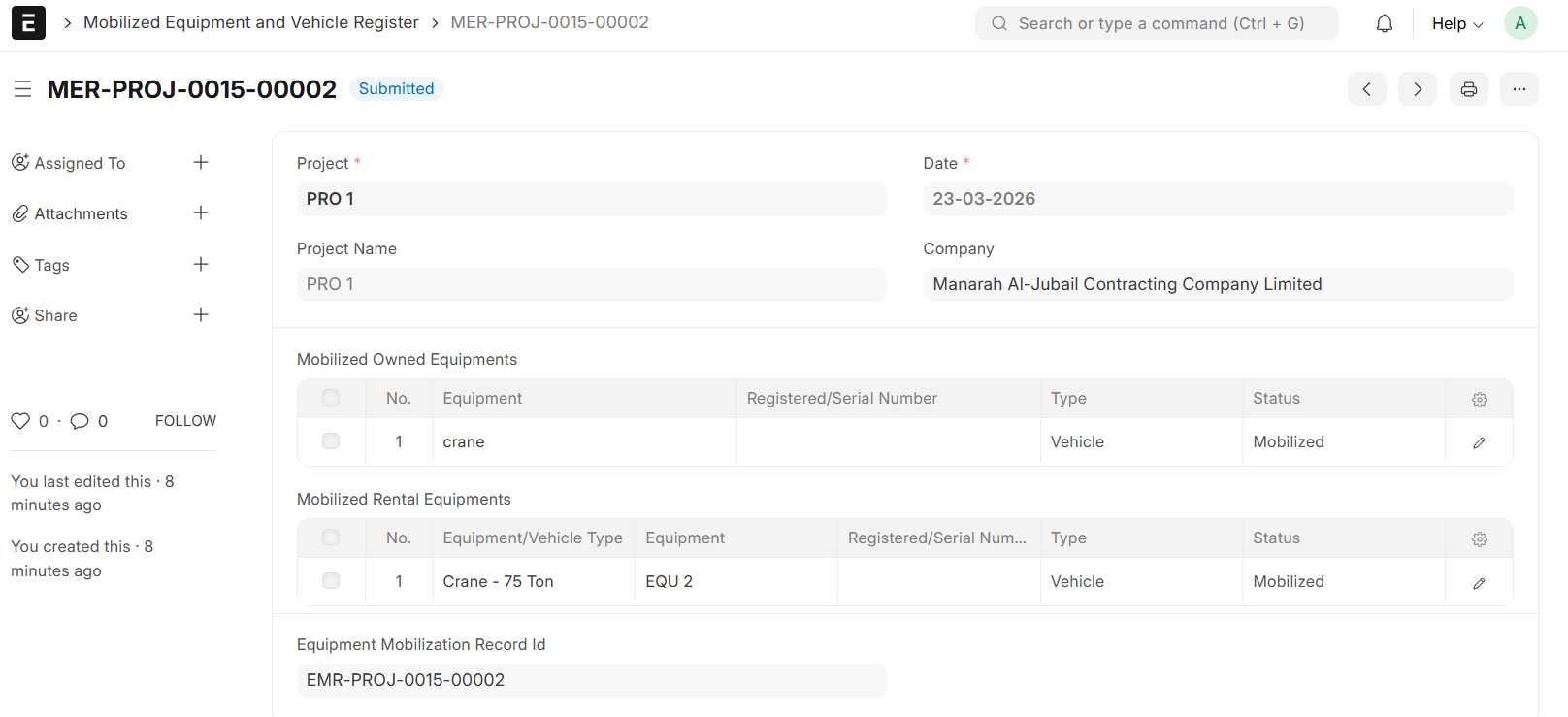1568x717 pixels.
Task: Open Mobilized Equipment and Vehicle Register breadcrumb
Action: [x=250, y=22]
